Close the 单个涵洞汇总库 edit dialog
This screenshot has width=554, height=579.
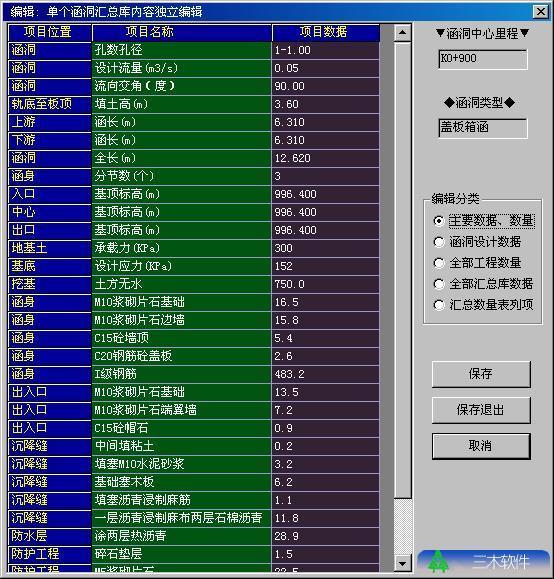tap(541, 11)
